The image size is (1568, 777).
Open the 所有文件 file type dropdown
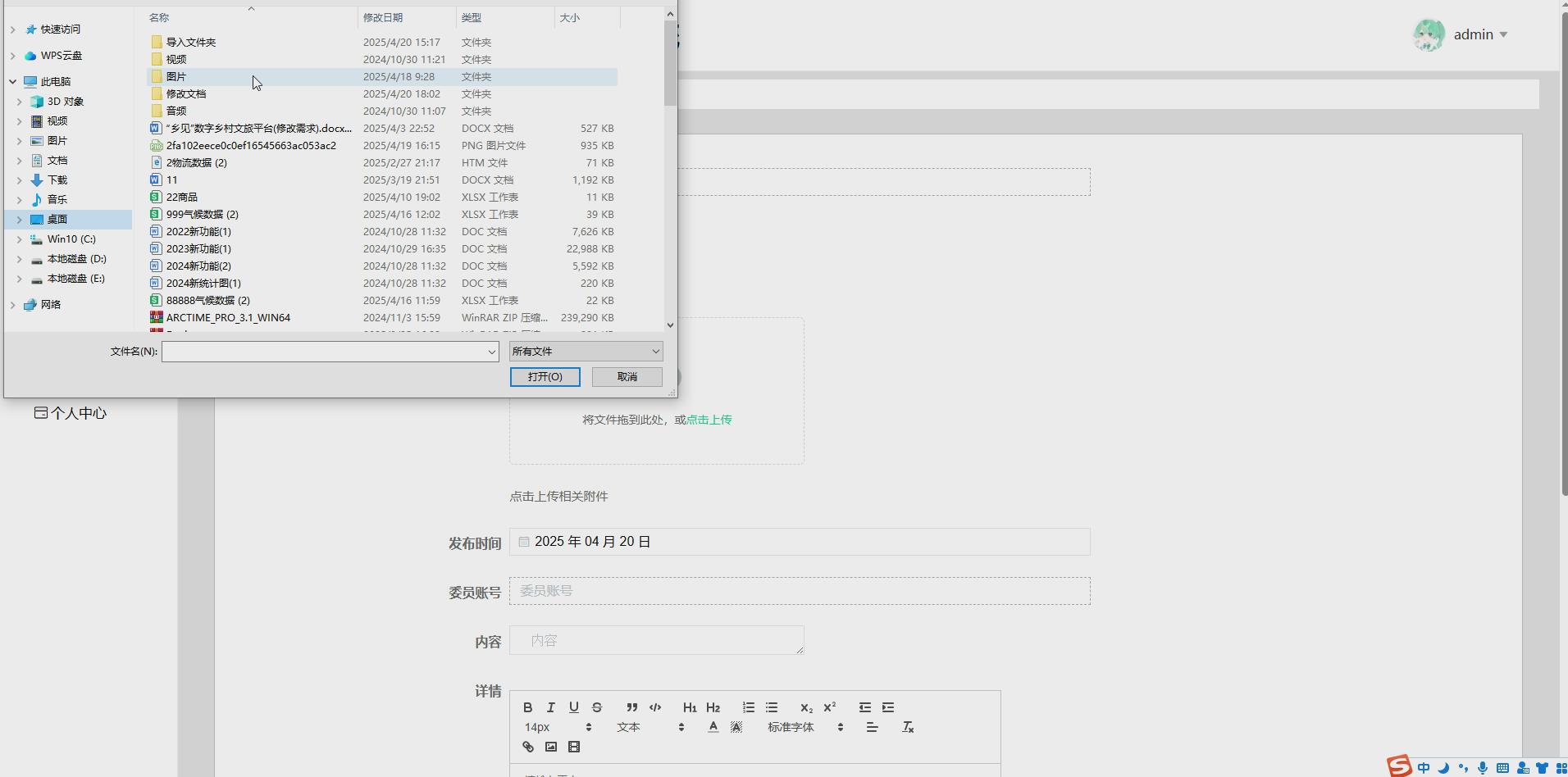[586, 352]
